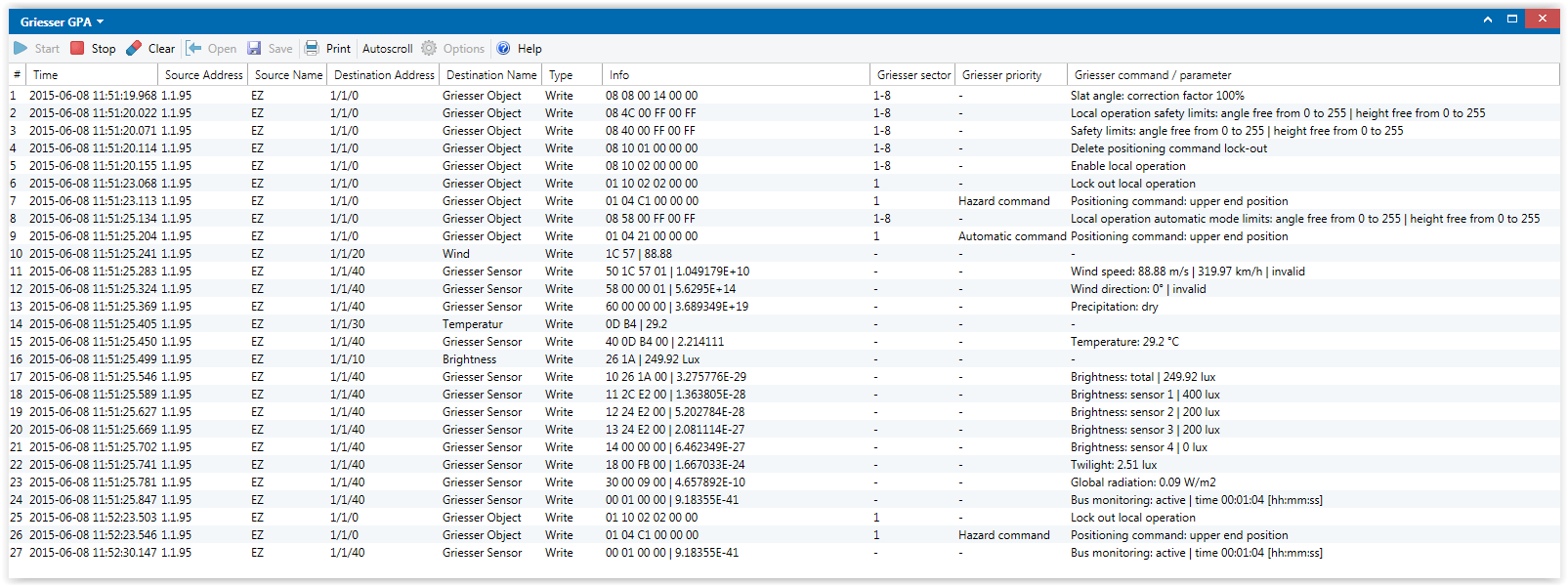Screen dimensions: 1568x586
Task: Click 'Brightness: sensor 1 | 400 lux' cell
Action: (1145, 395)
